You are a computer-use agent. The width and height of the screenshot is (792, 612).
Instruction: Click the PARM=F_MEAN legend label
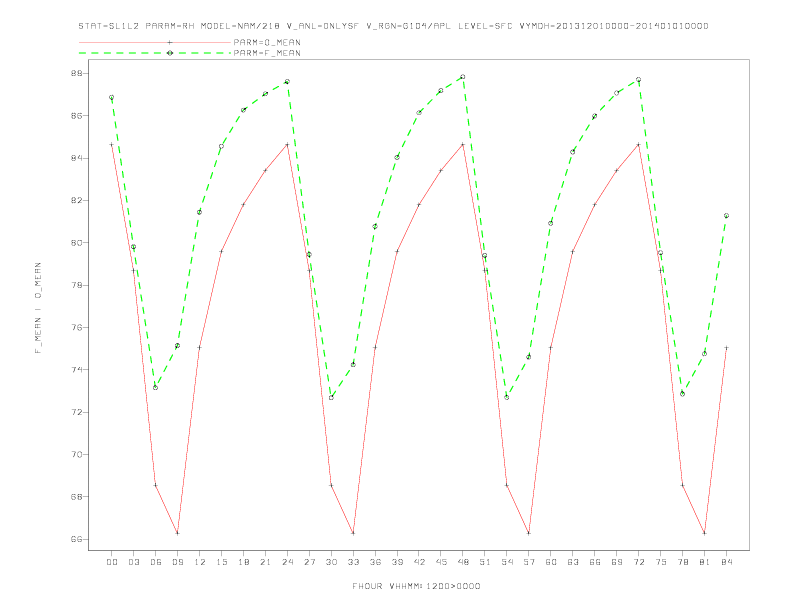pos(267,53)
